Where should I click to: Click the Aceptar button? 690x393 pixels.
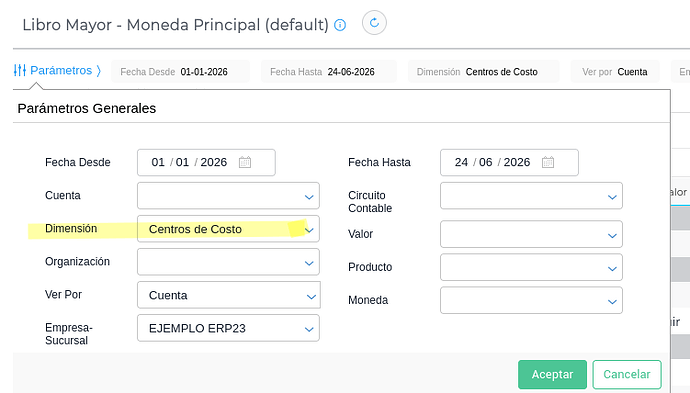552,375
